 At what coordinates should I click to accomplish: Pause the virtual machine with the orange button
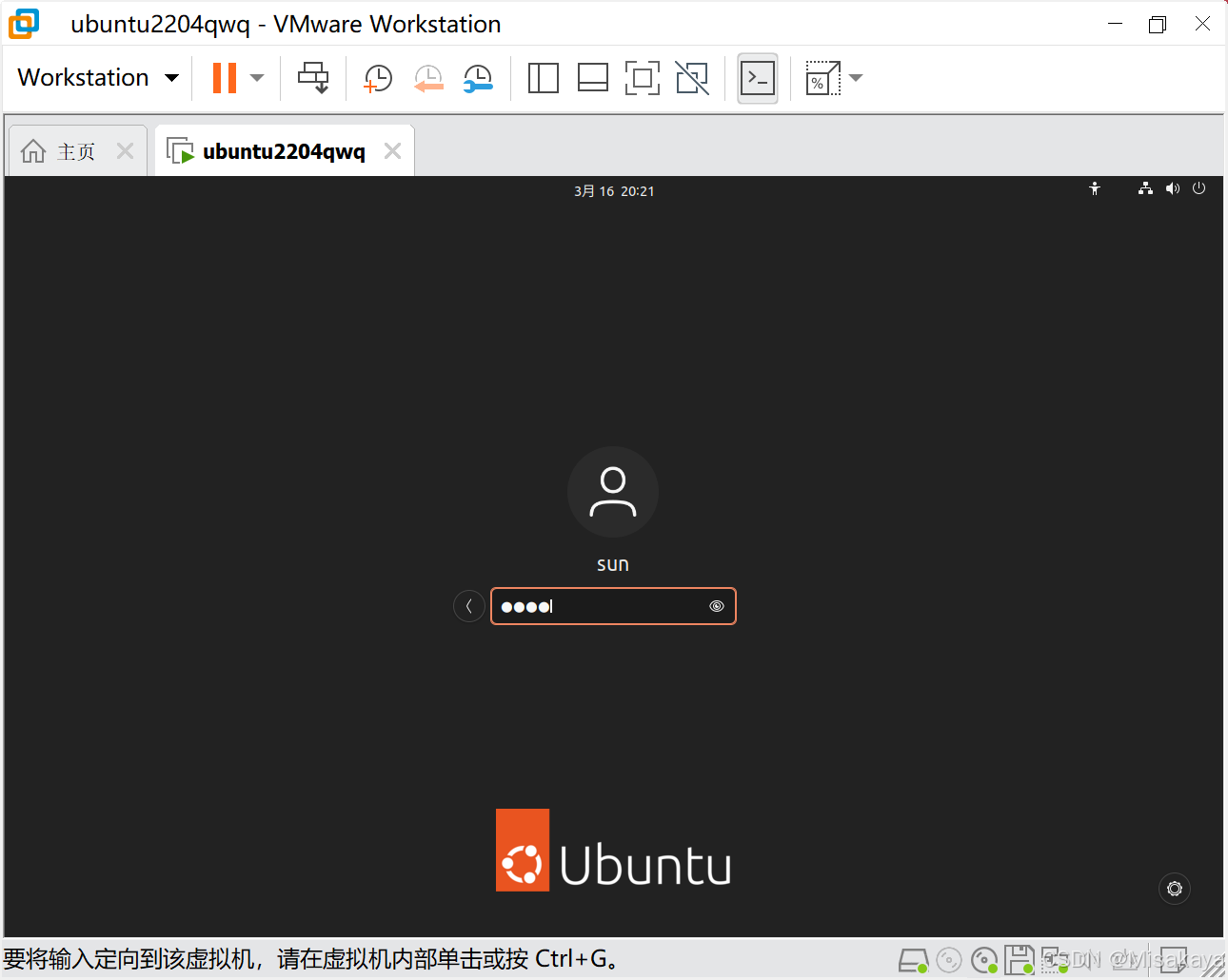[x=225, y=78]
